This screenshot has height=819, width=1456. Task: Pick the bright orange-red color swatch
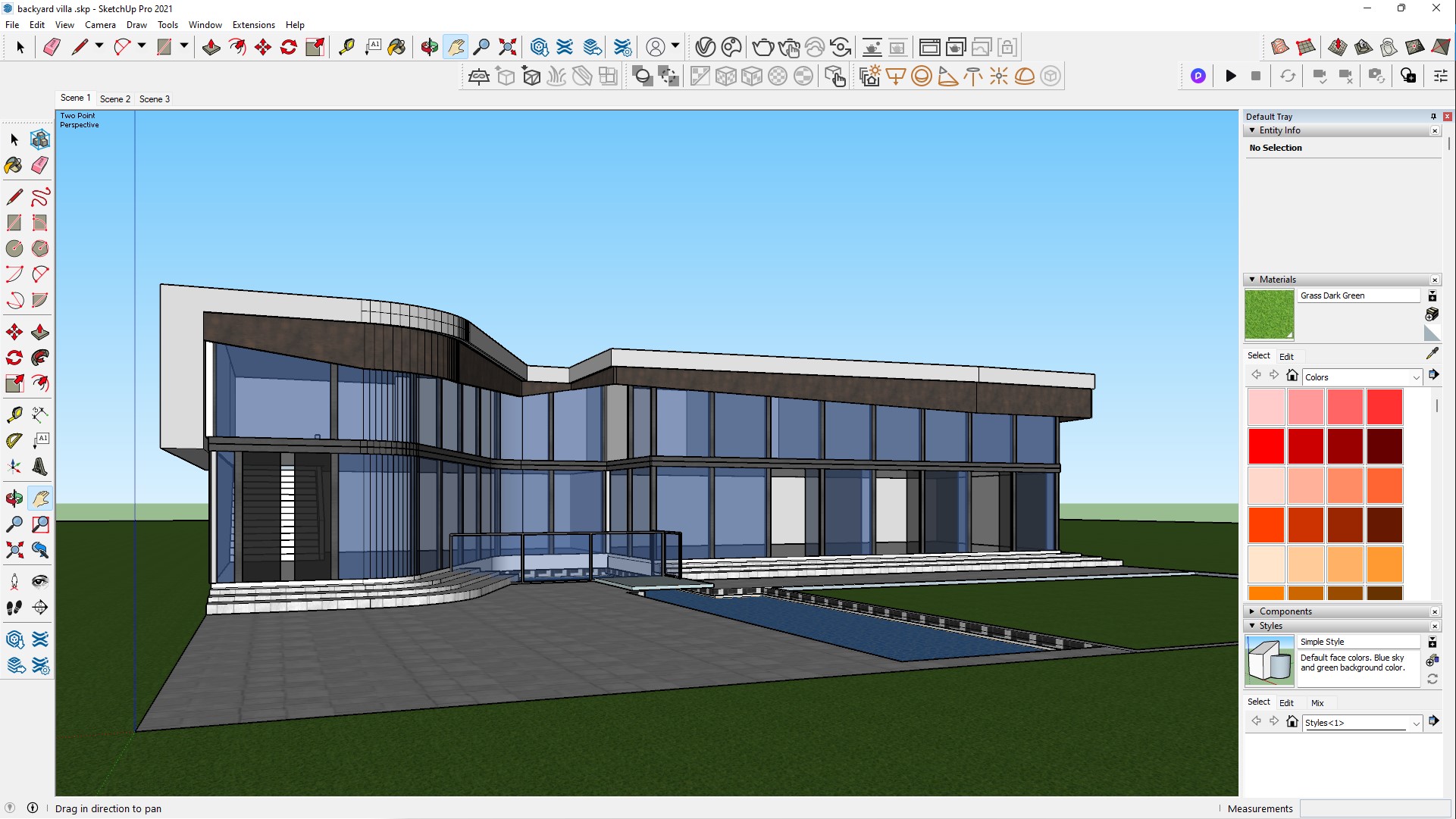[1267, 525]
